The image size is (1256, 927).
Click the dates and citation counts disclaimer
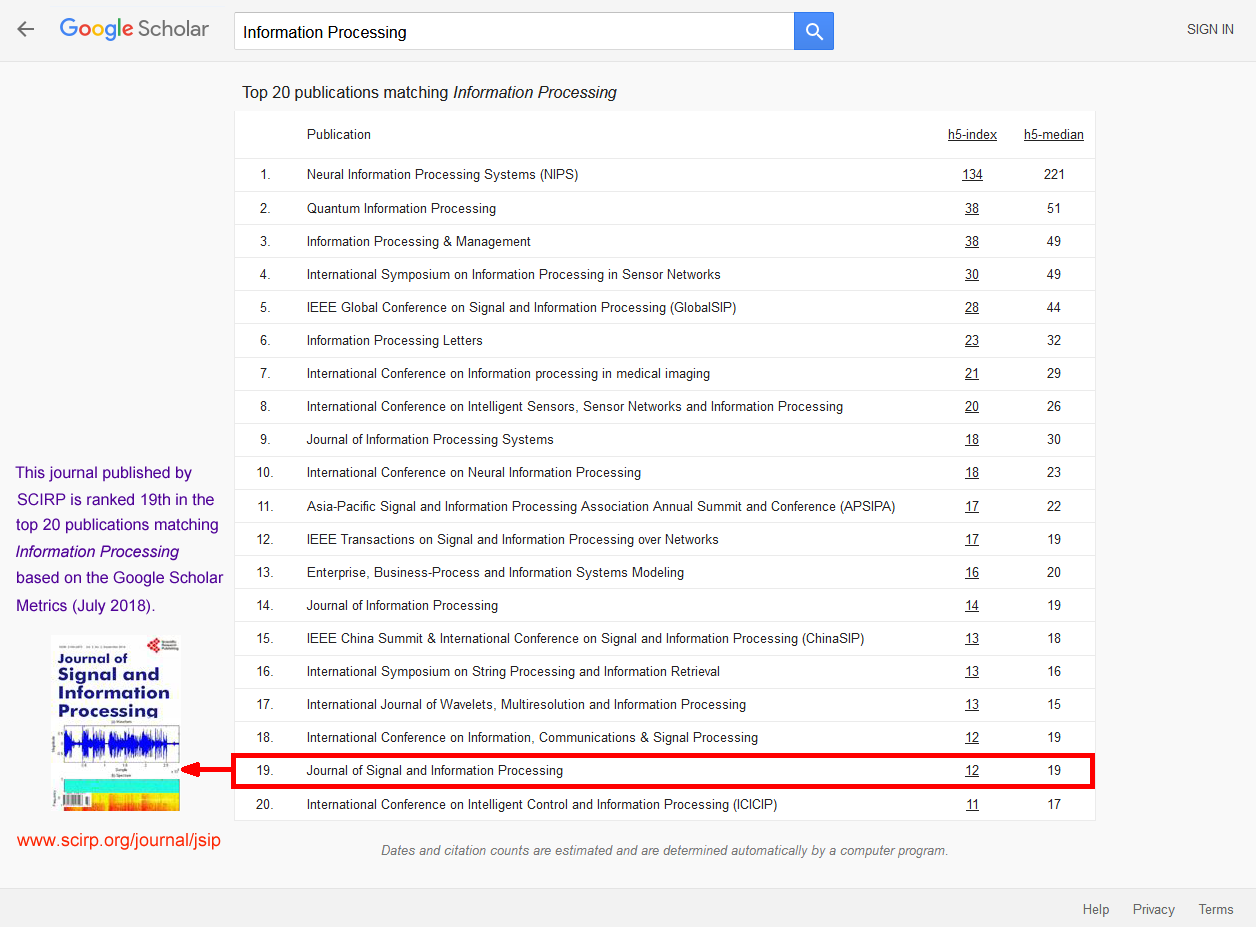coord(665,851)
